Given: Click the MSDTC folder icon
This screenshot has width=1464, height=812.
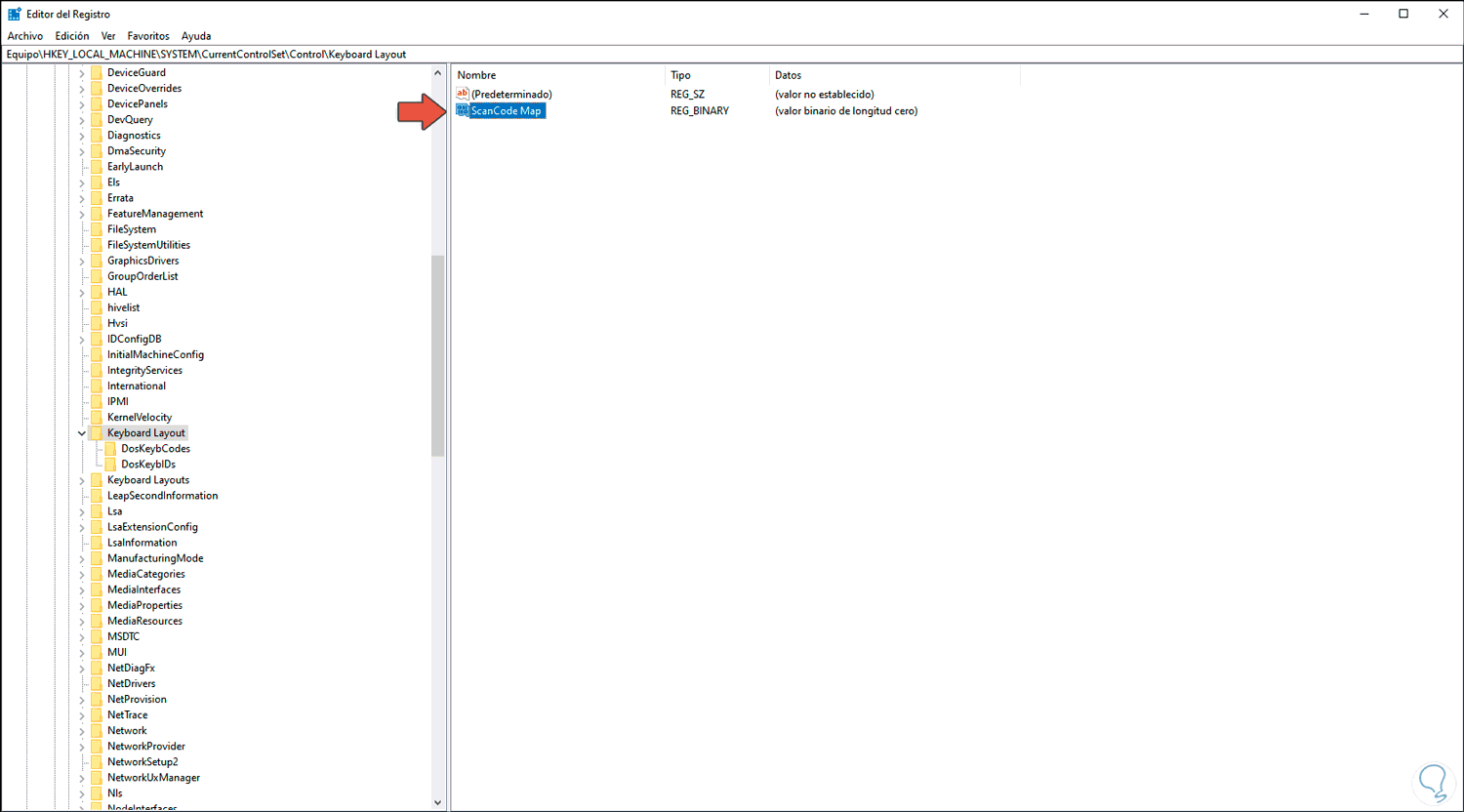Looking at the screenshot, I should point(97,636).
